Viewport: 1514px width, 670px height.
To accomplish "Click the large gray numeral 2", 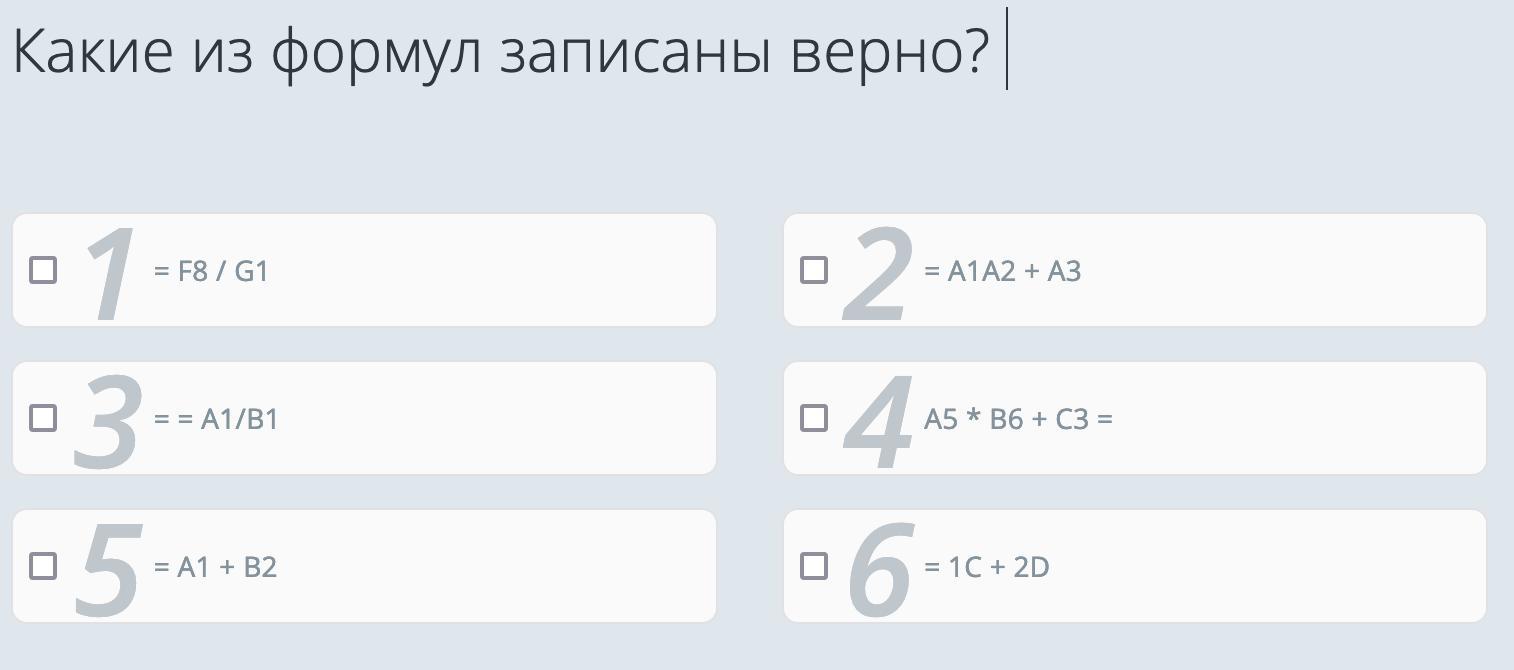I will click(x=878, y=273).
